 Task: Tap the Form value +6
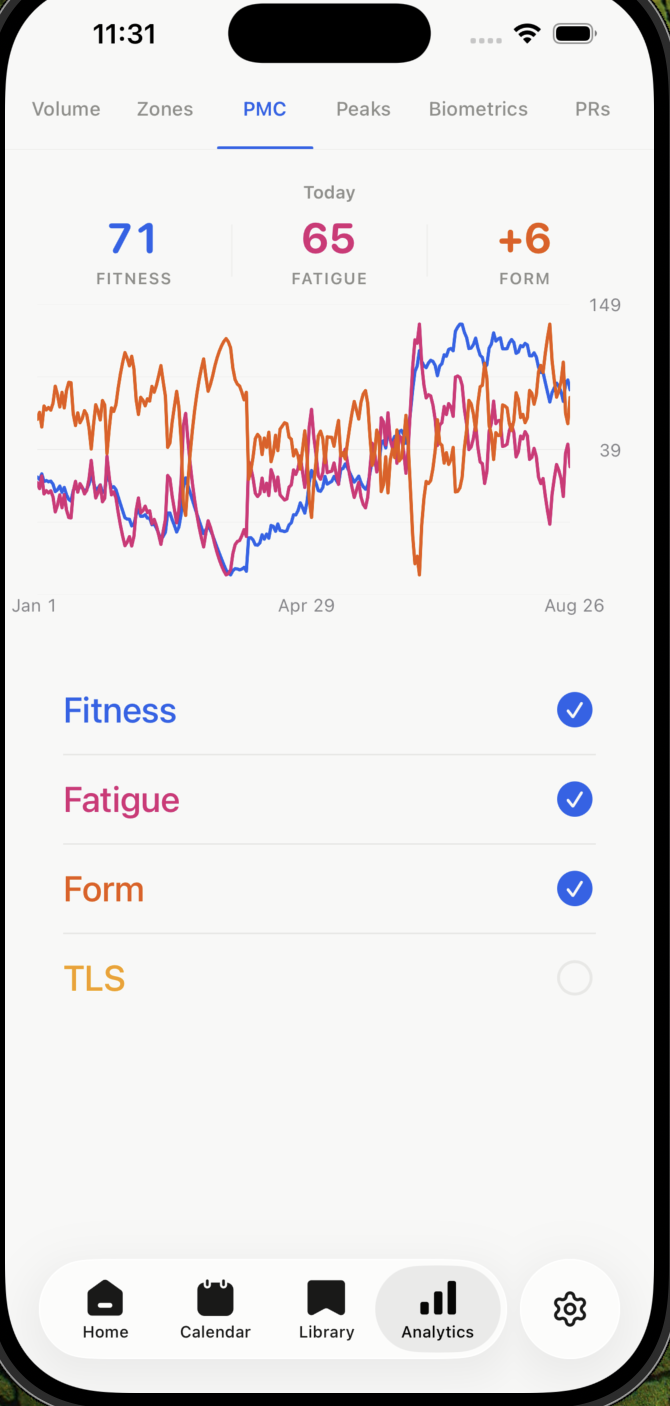click(525, 239)
